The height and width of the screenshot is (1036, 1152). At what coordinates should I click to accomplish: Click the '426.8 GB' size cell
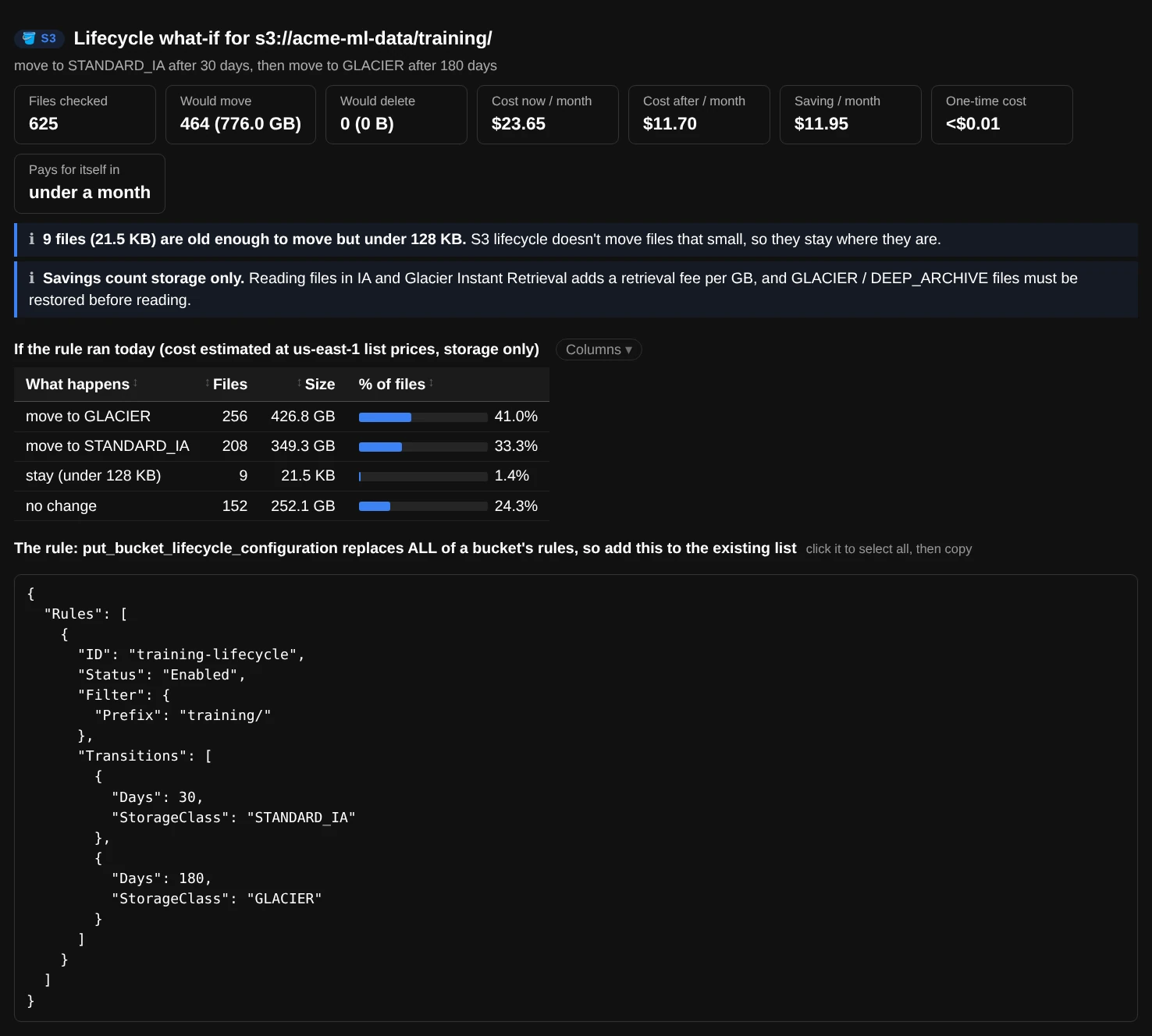(x=303, y=417)
